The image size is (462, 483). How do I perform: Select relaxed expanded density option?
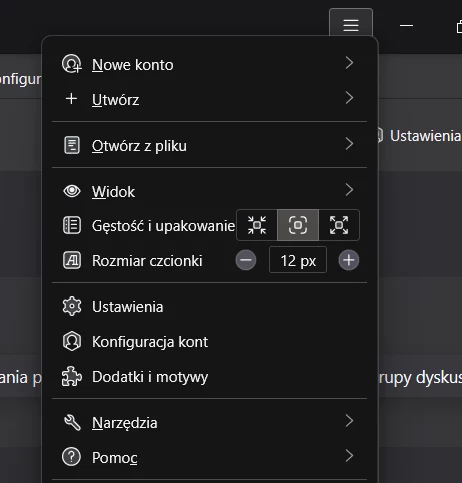pyautogui.click(x=339, y=225)
